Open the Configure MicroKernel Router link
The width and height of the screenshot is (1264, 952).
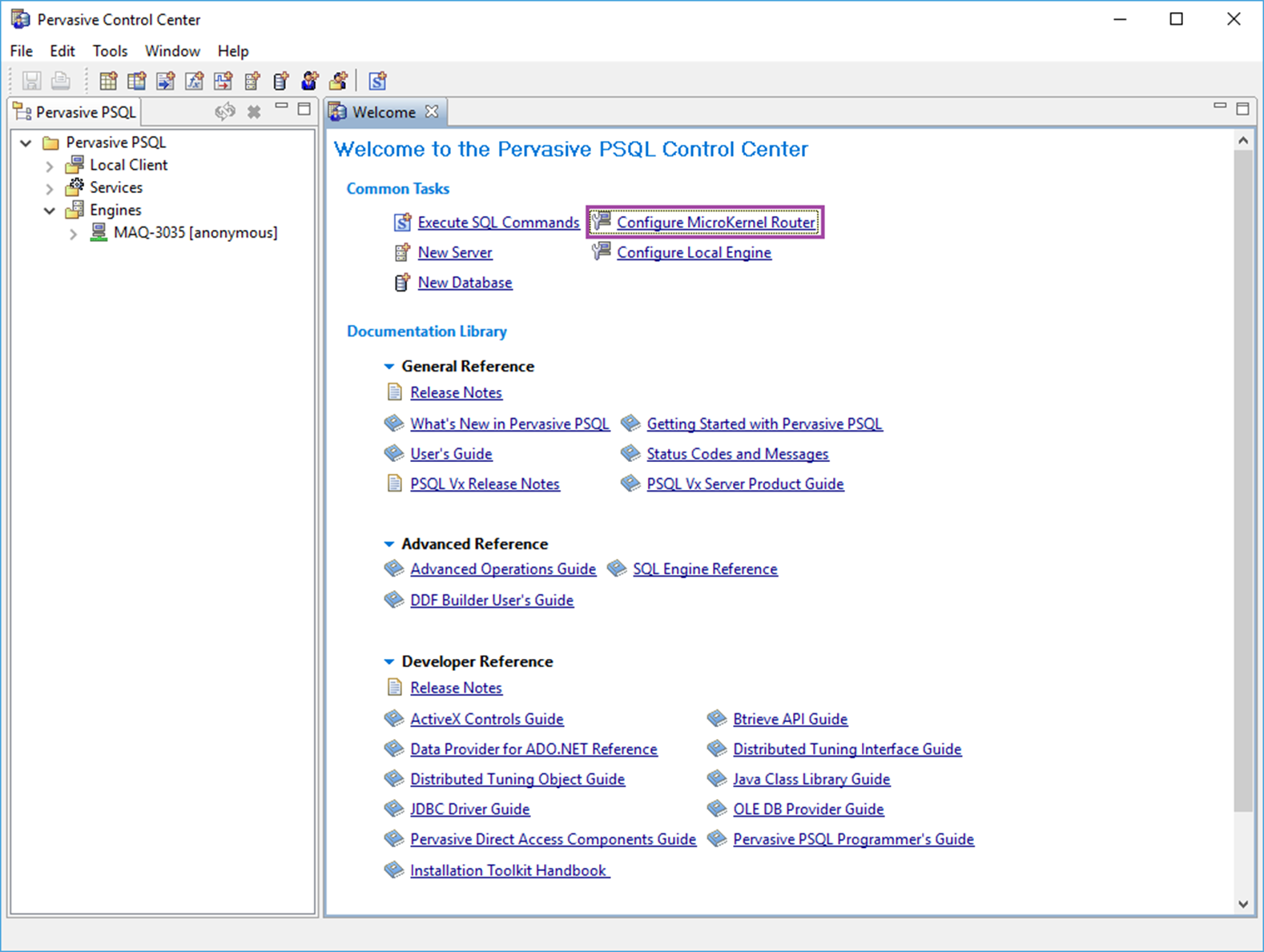pyautogui.click(x=716, y=222)
